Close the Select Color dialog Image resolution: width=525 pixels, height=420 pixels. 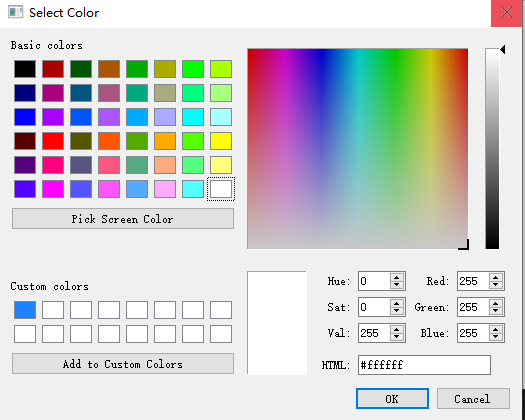click(x=507, y=13)
